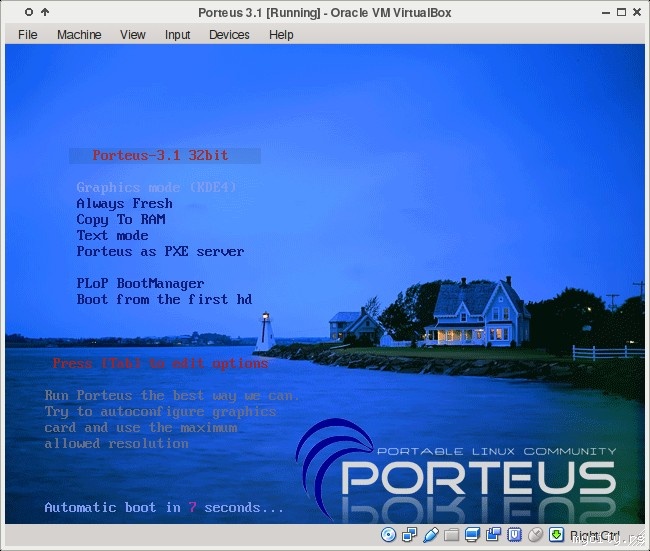Click the USB devices status icon
This screenshot has height=551, width=650.
(431, 535)
